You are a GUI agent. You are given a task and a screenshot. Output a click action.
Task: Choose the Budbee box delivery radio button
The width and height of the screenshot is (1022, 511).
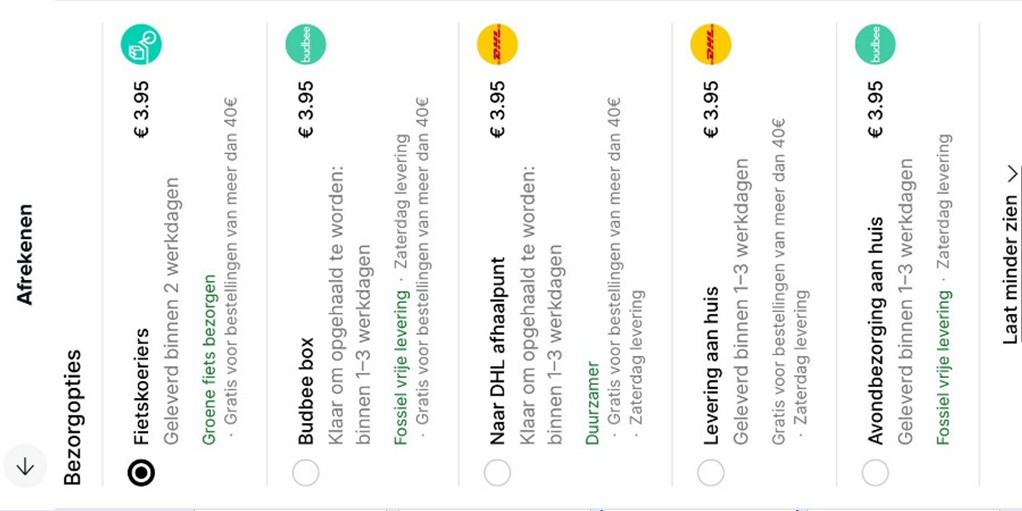(x=305, y=472)
